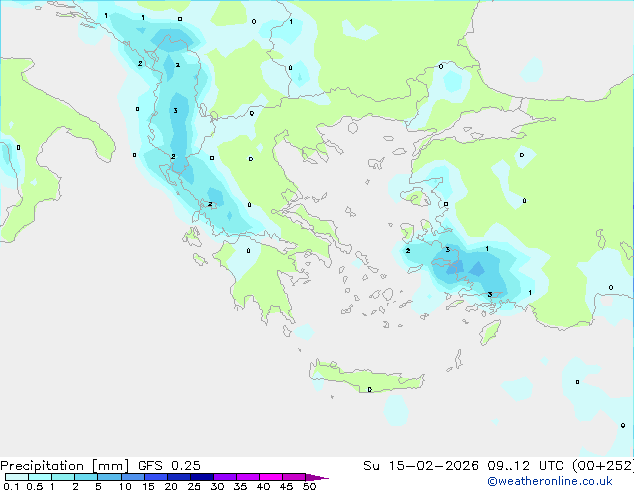Click the 0.5–1 mm legend swatch
This screenshot has width=634, height=490.
(x=40, y=477)
